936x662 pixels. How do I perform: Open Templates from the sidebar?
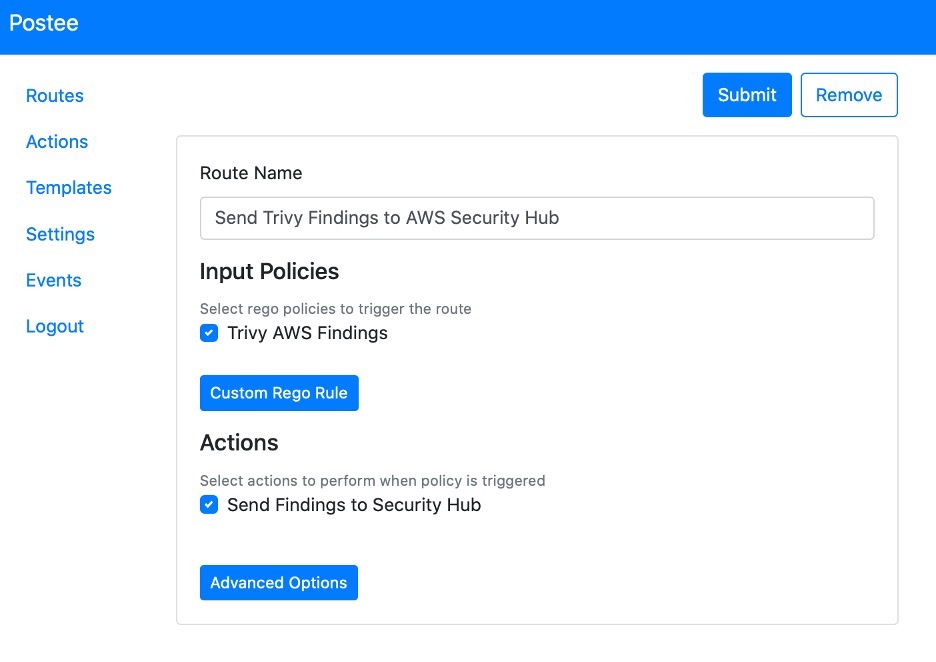[69, 187]
